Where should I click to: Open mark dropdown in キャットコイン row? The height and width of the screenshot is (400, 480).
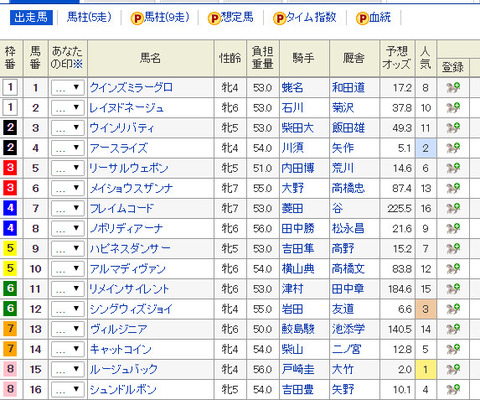(68, 349)
